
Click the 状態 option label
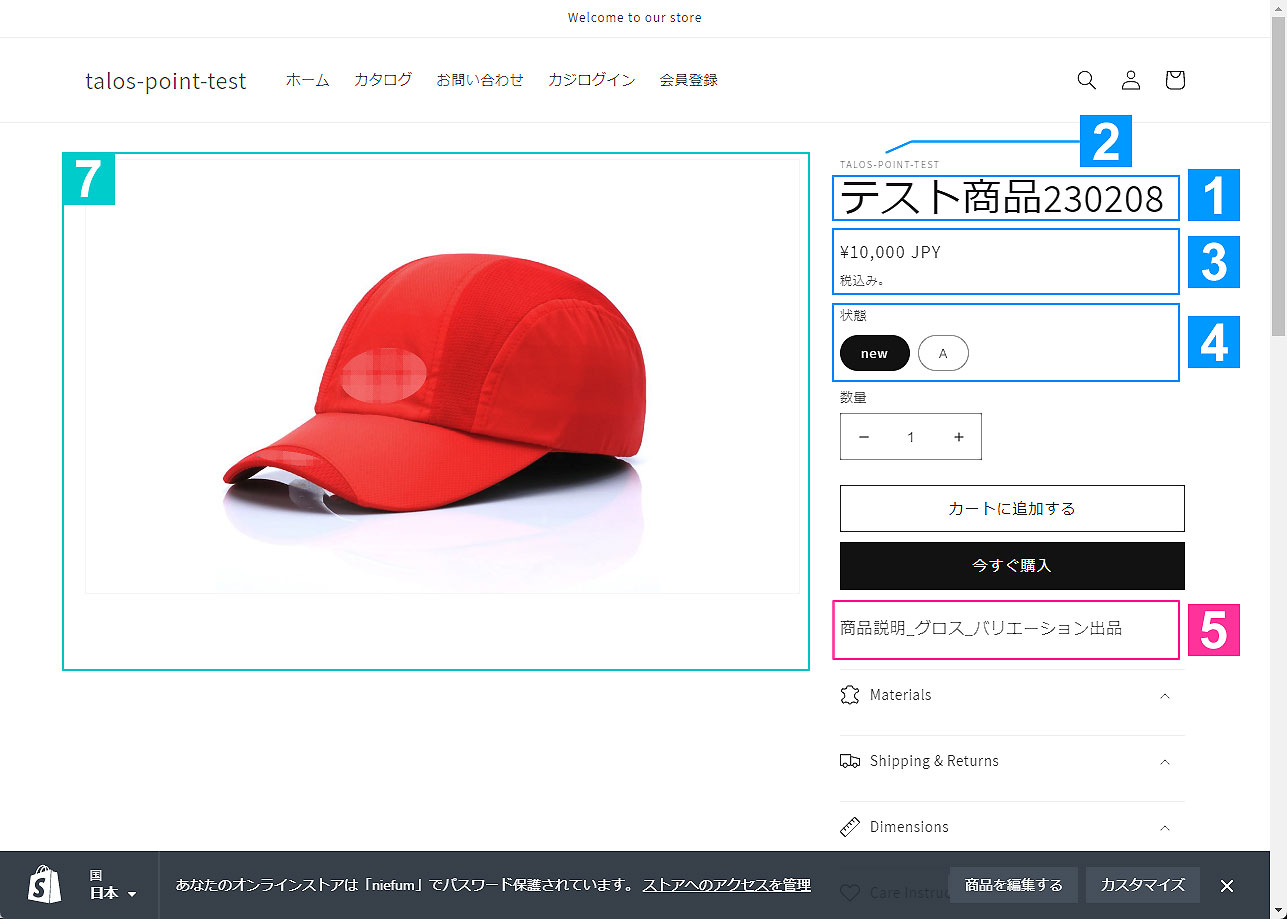[x=853, y=315]
